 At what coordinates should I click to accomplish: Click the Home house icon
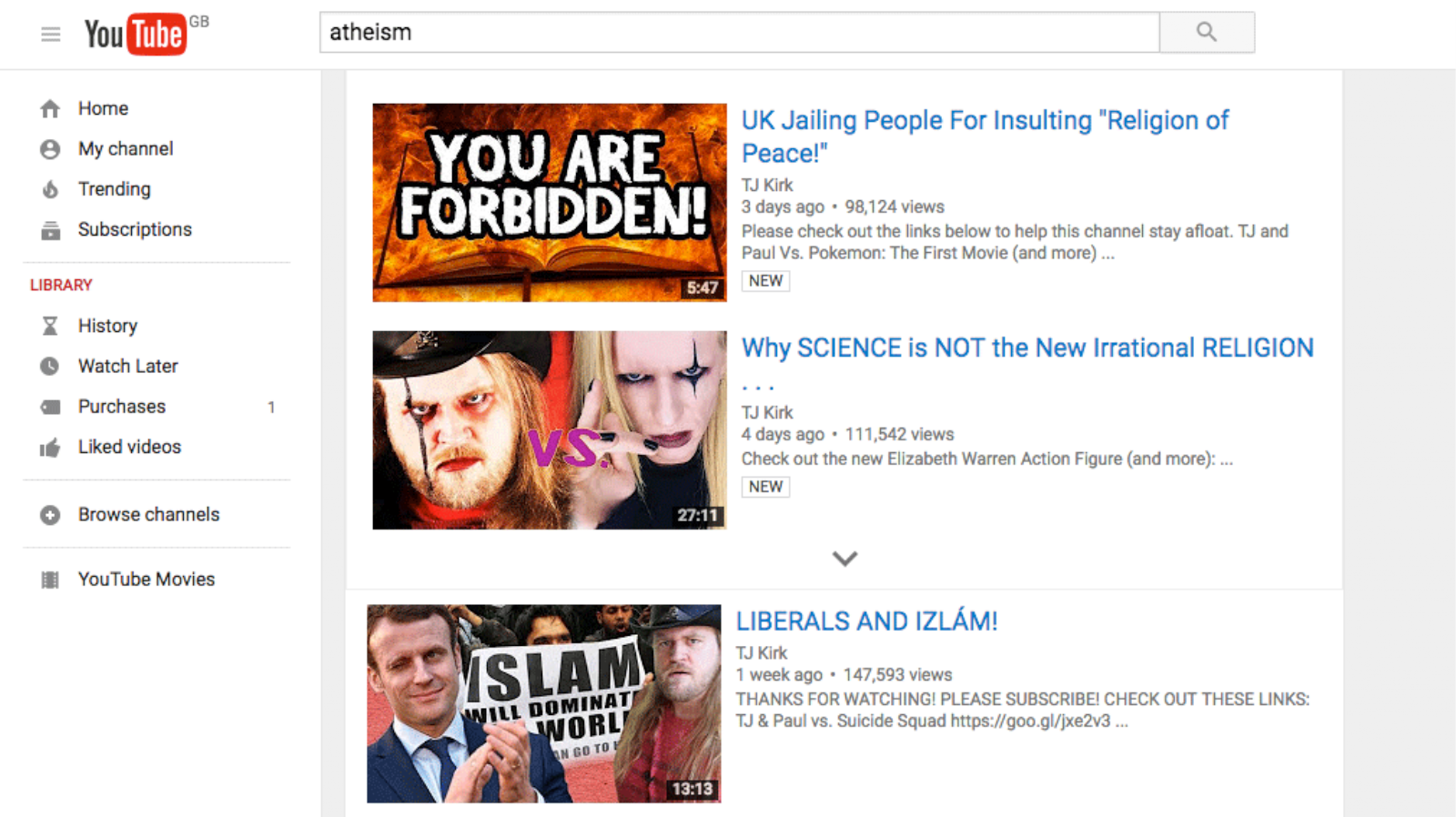(x=50, y=109)
